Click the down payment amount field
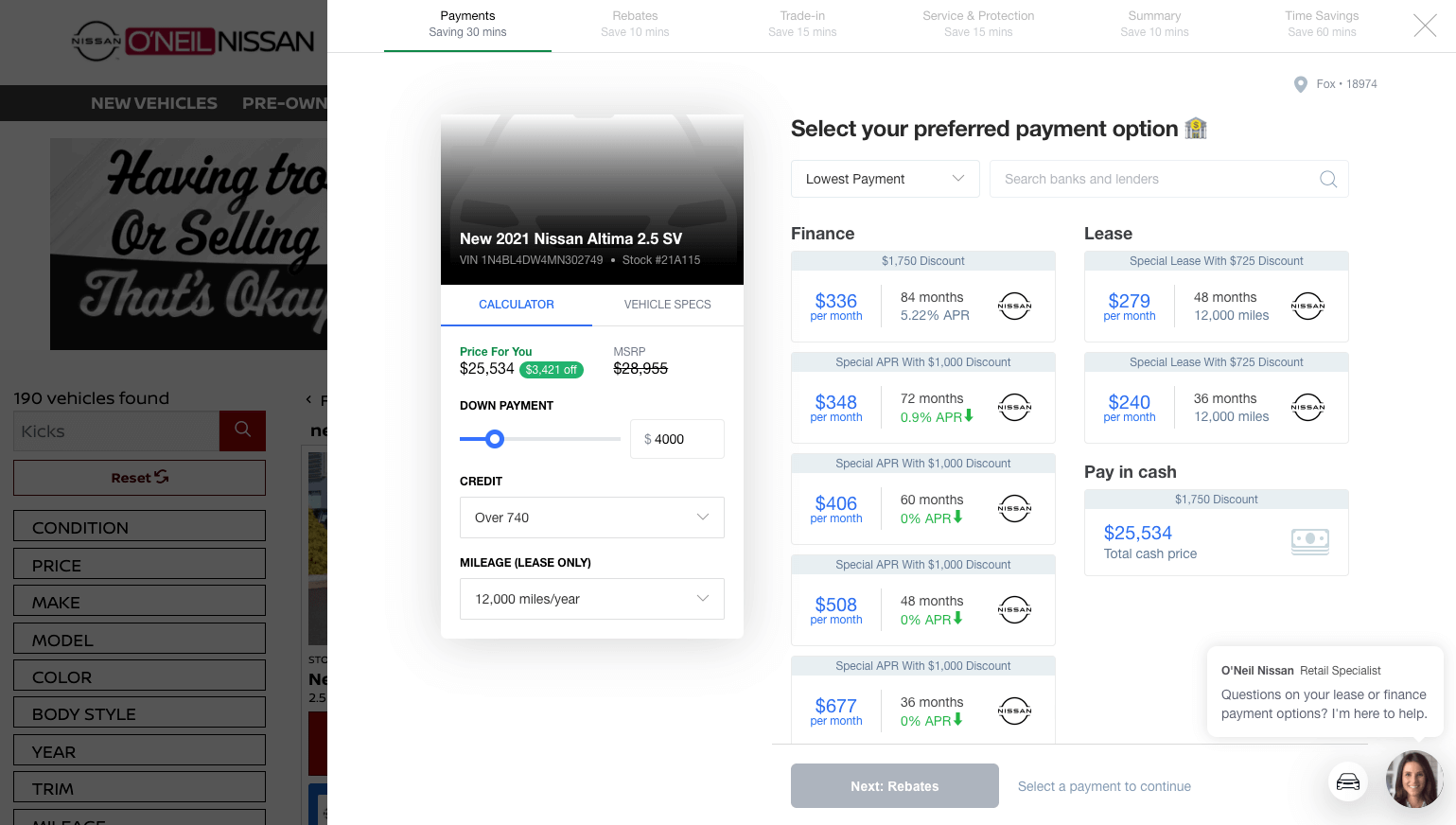Image resolution: width=1456 pixels, height=825 pixels. coord(677,439)
